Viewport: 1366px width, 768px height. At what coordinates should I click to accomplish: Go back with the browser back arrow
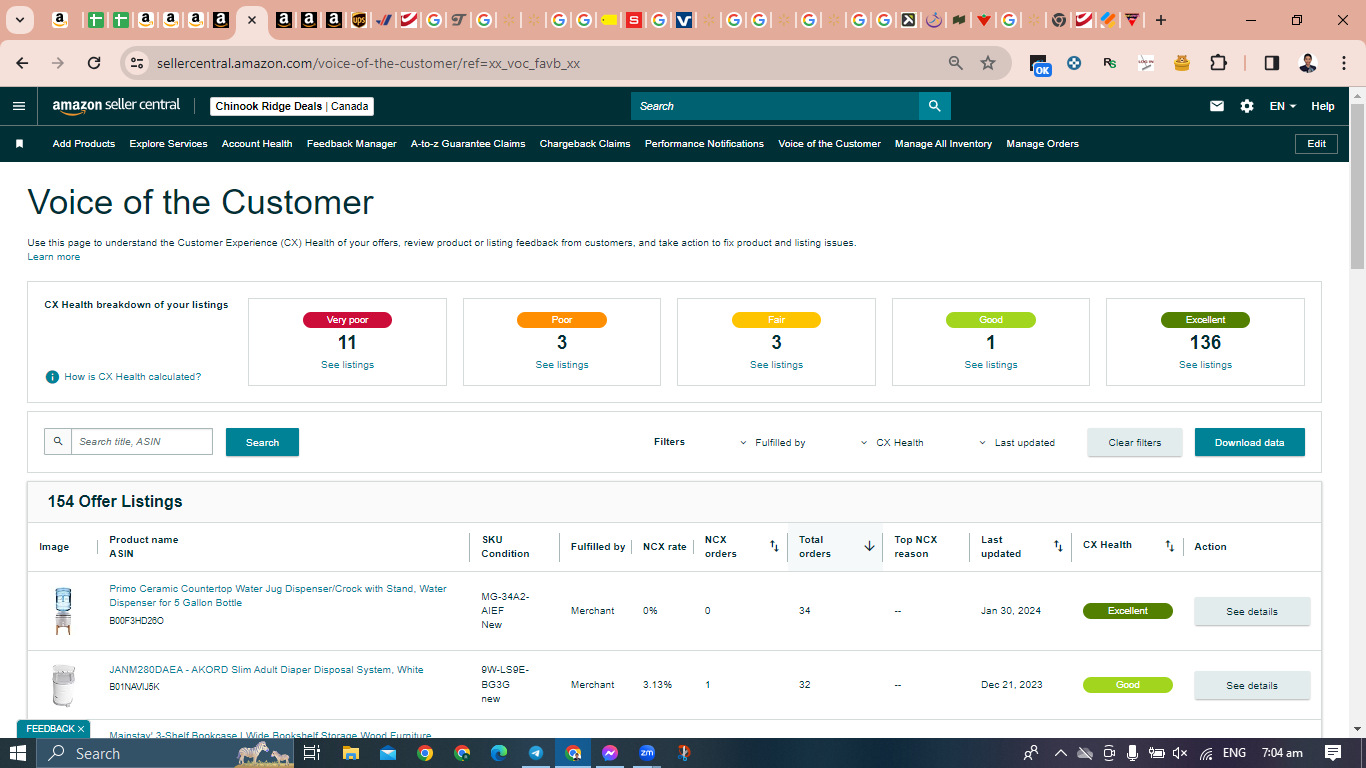tap(22, 63)
